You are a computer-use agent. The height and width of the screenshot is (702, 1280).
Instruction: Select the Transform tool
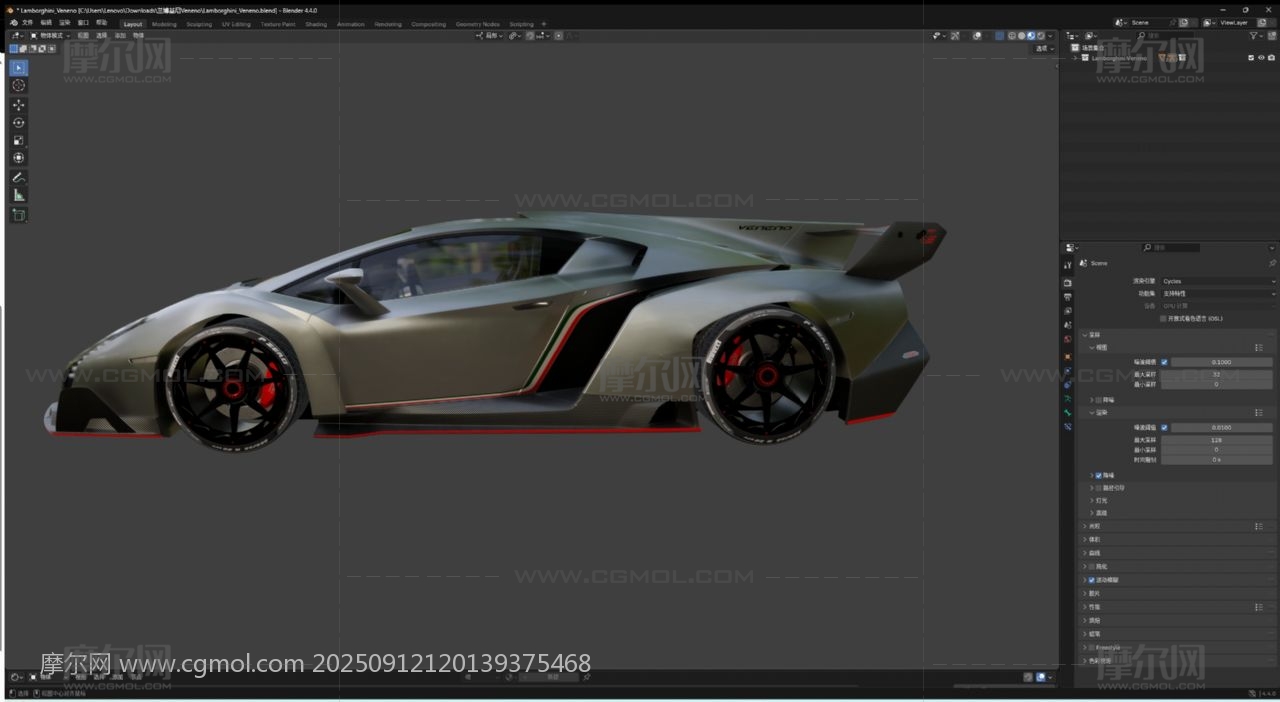18,157
